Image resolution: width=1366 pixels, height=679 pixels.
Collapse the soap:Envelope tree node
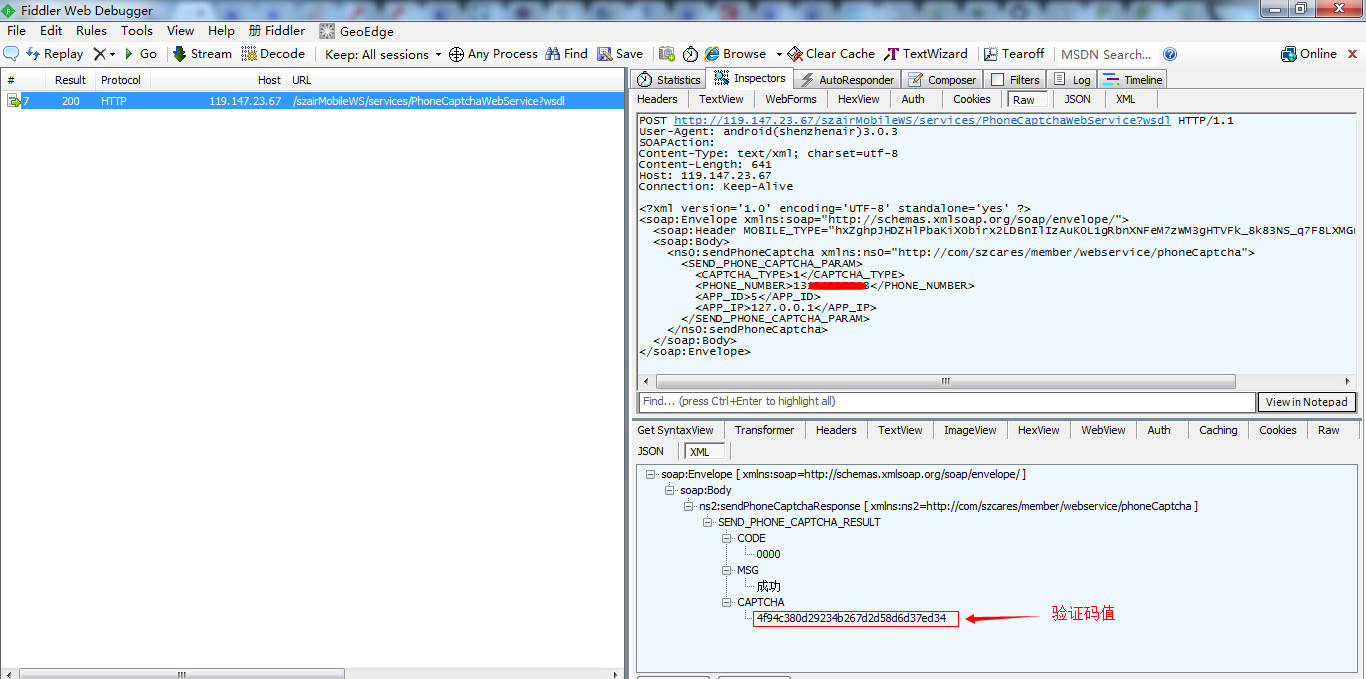tap(651, 474)
